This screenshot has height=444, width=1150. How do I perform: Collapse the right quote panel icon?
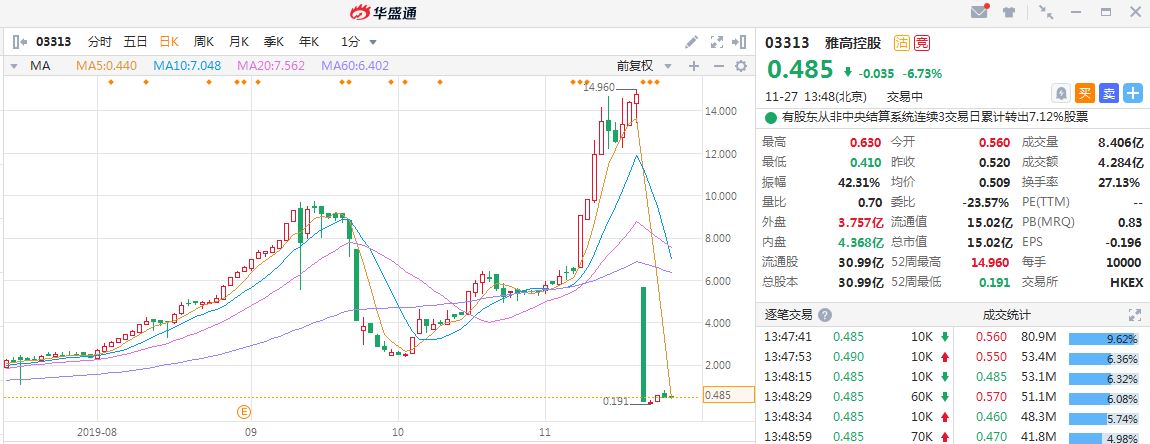click(741, 42)
